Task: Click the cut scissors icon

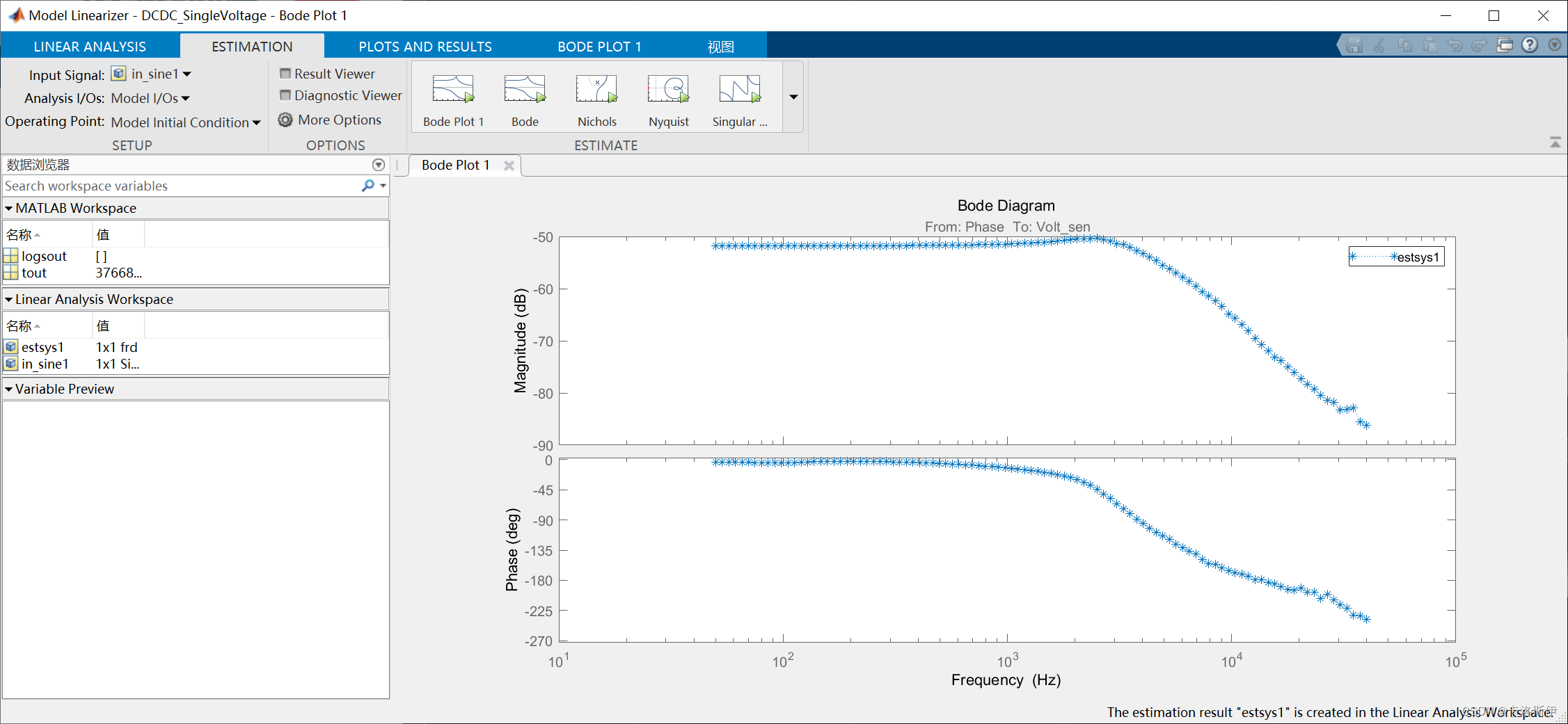Action: (1379, 45)
